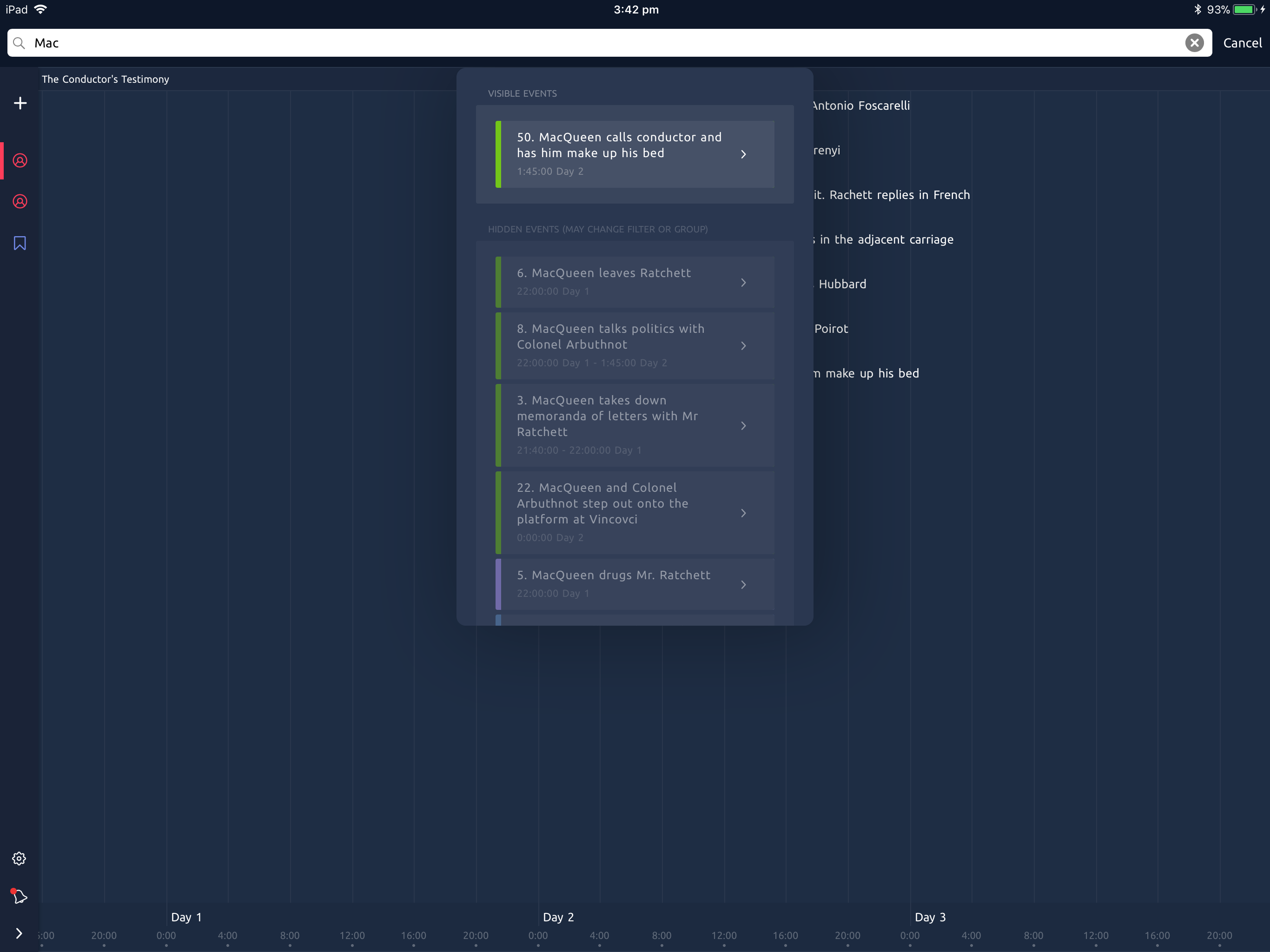Screen dimensions: 1270x952
Task: Open event 8 MacQueen talks politics
Action: [x=635, y=346]
